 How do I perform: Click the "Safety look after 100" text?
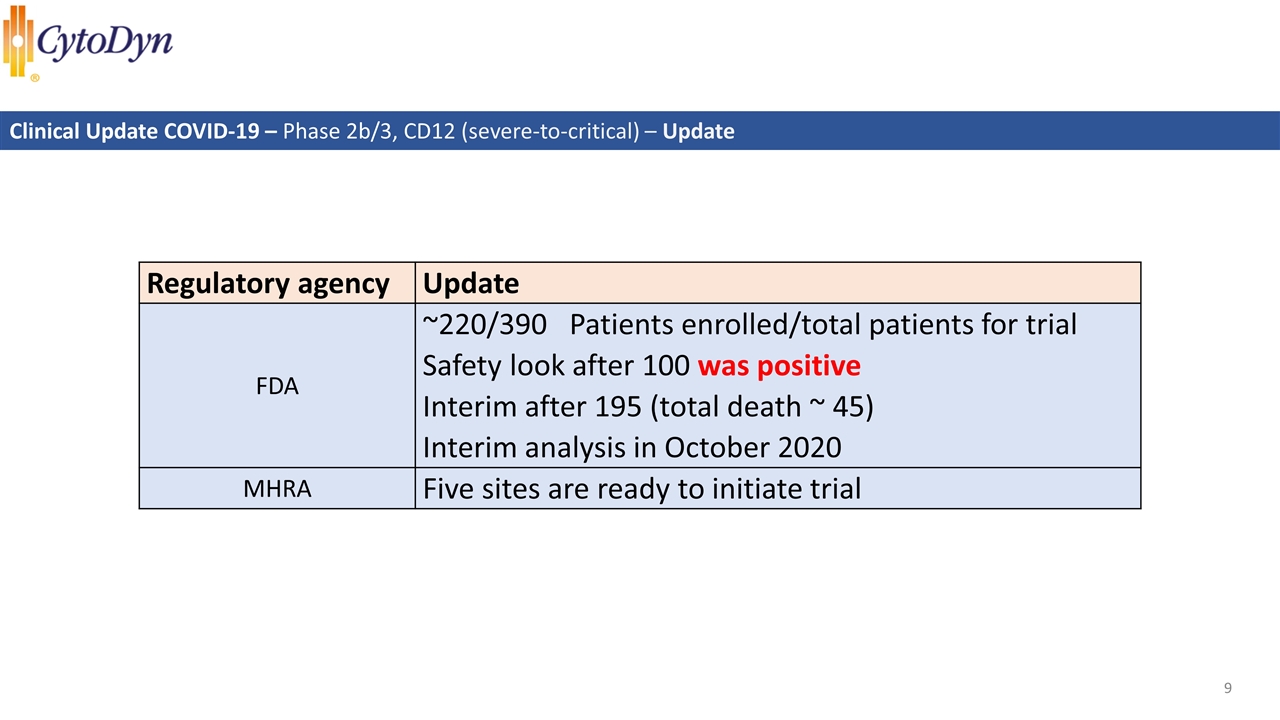pos(556,367)
